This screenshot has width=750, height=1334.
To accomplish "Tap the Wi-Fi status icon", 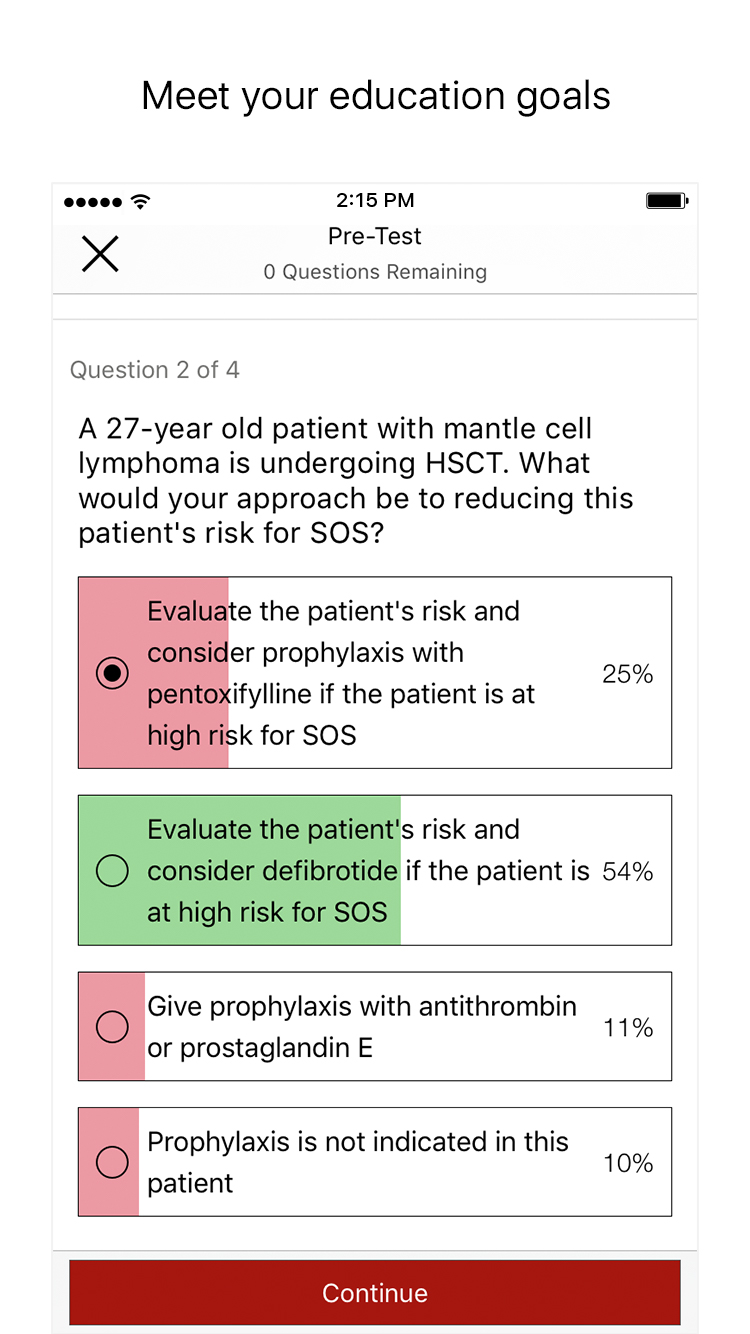I will coord(141,202).
